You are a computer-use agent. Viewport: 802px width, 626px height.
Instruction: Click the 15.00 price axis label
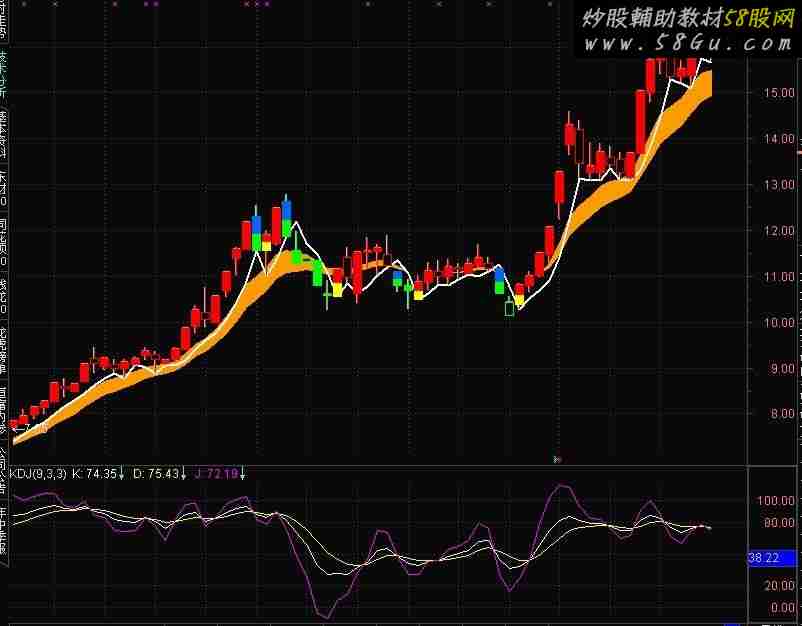click(x=771, y=93)
